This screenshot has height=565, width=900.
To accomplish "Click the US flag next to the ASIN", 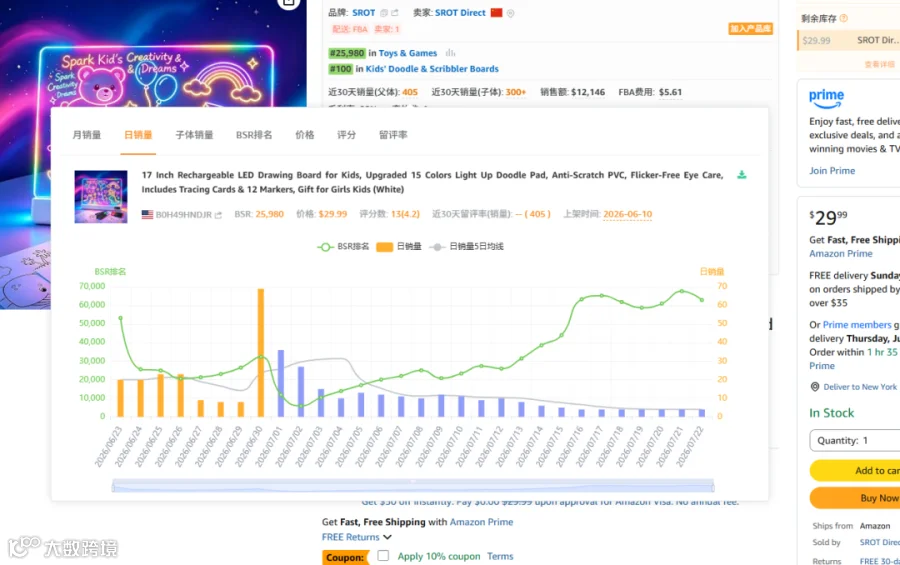I will (x=148, y=214).
